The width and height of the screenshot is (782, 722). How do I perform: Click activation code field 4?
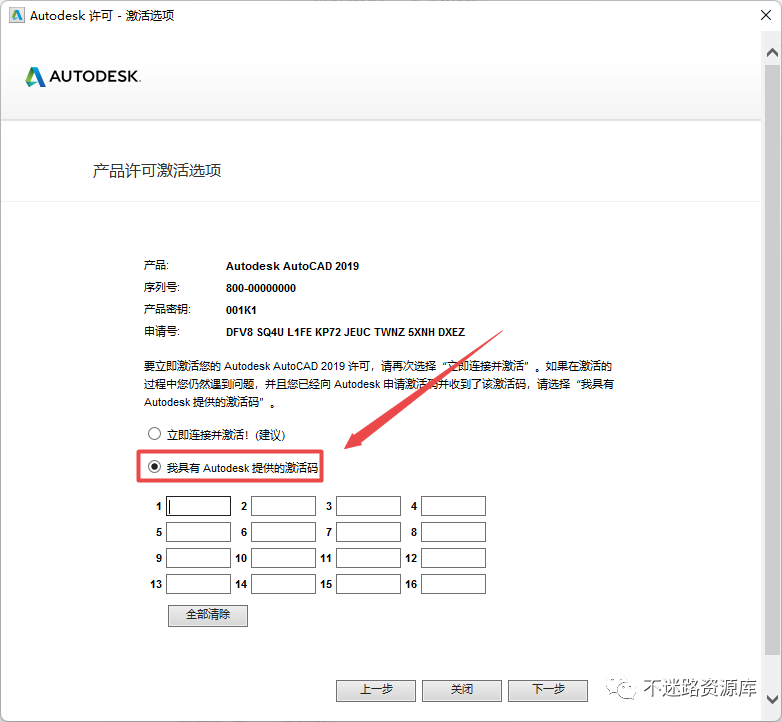click(x=453, y=506)
